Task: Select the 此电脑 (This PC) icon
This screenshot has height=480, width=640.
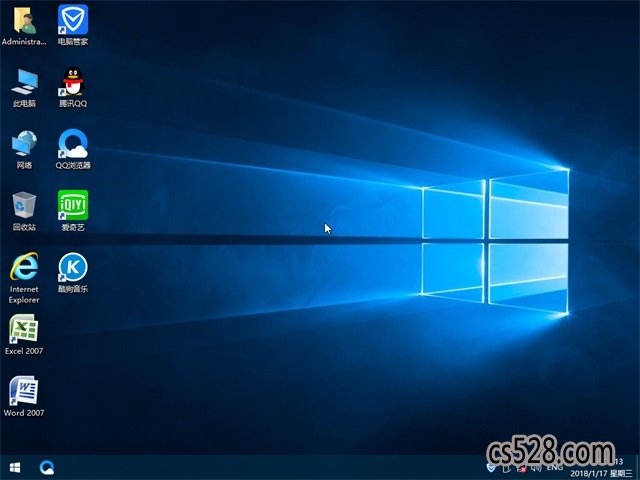Action: [x=24, y=87]
